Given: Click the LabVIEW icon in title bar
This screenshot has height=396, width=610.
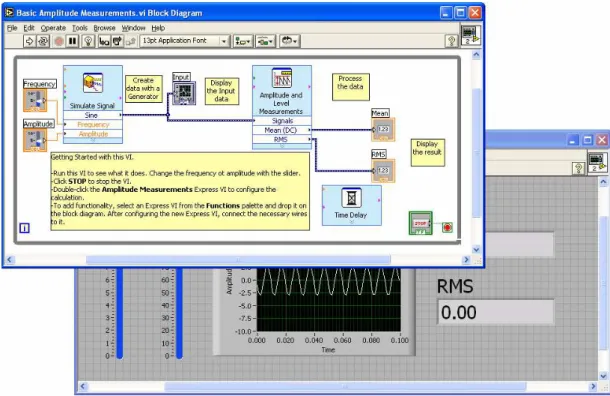Looking at the screenshot, I should coord(9,12).
